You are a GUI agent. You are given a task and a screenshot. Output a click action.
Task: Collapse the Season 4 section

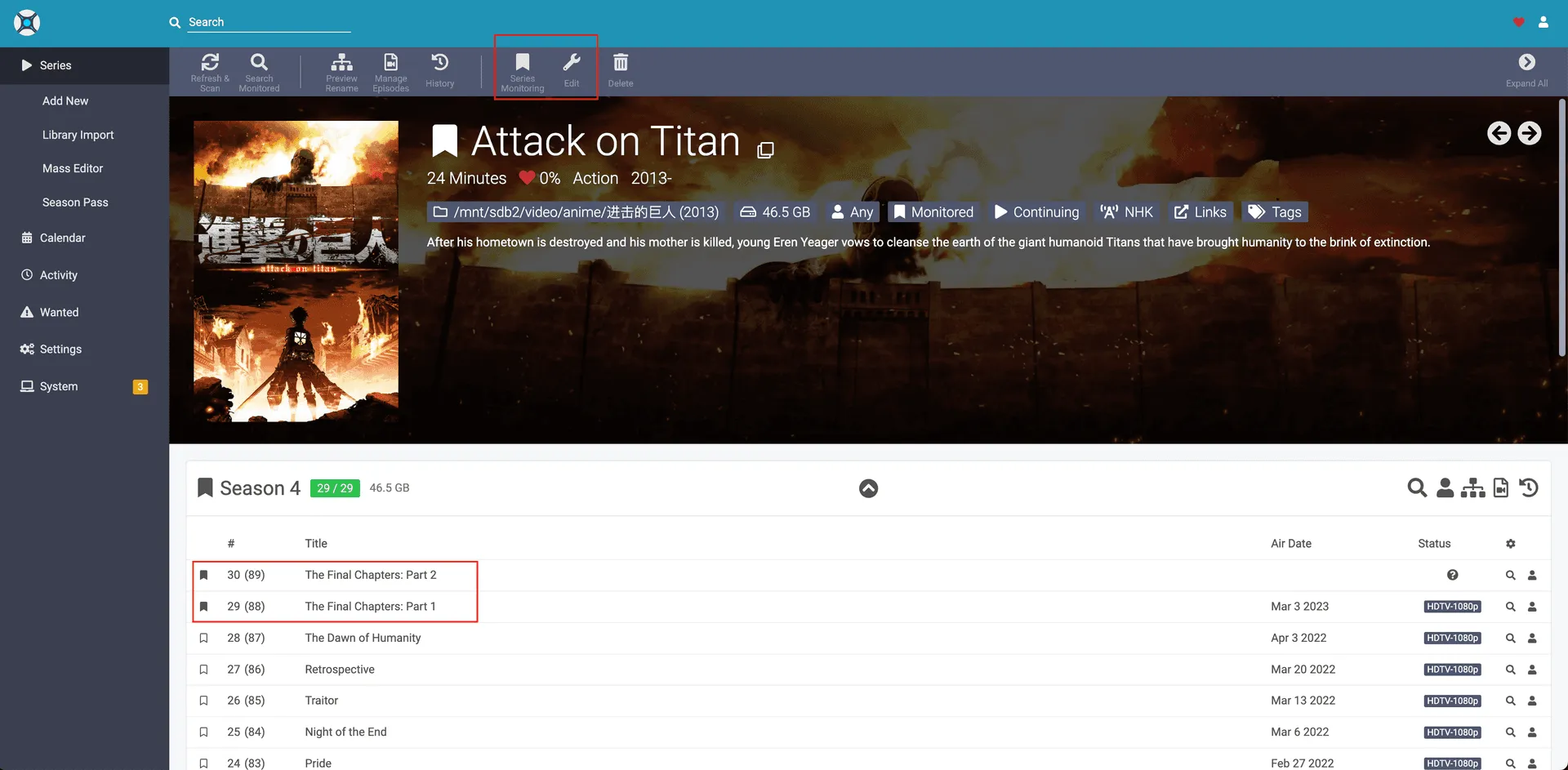[868, 488]
